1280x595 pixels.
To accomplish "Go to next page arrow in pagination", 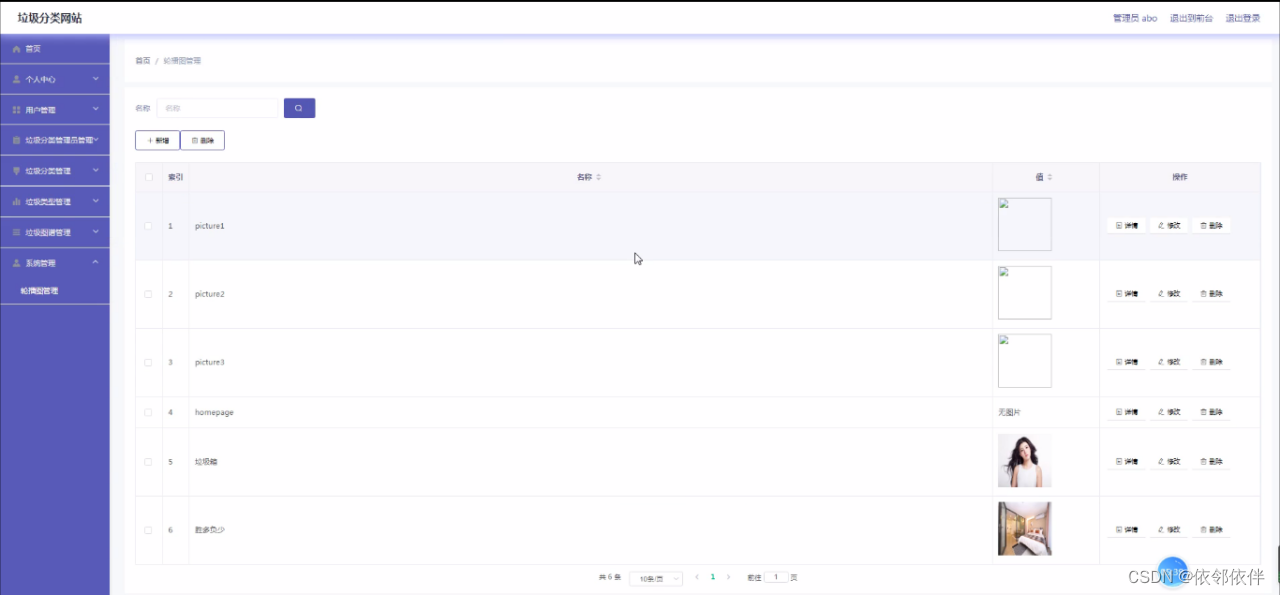I will 728,577.
